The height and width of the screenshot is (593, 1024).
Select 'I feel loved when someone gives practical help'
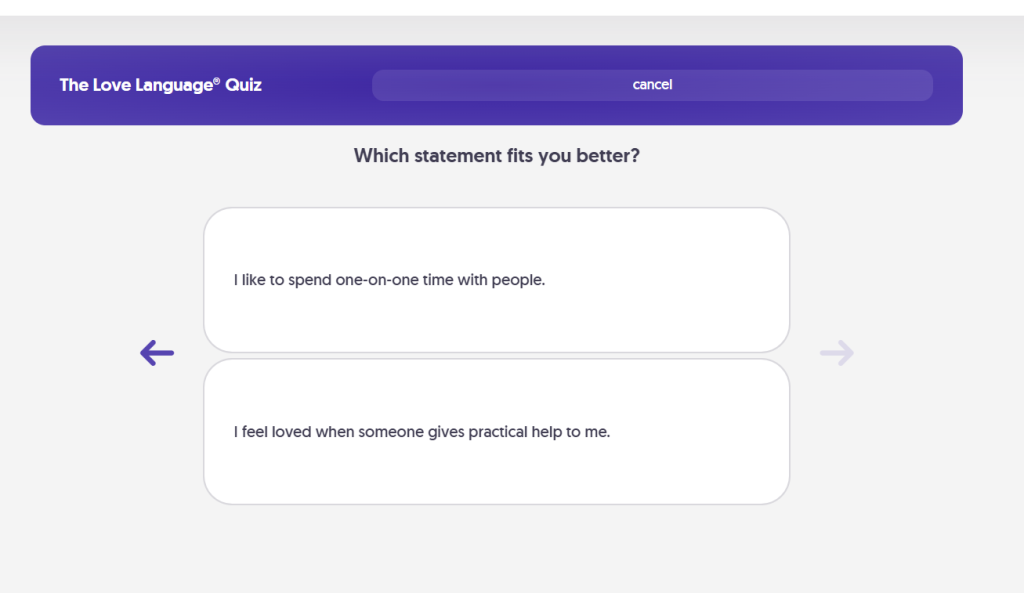(x=496, y=432)
